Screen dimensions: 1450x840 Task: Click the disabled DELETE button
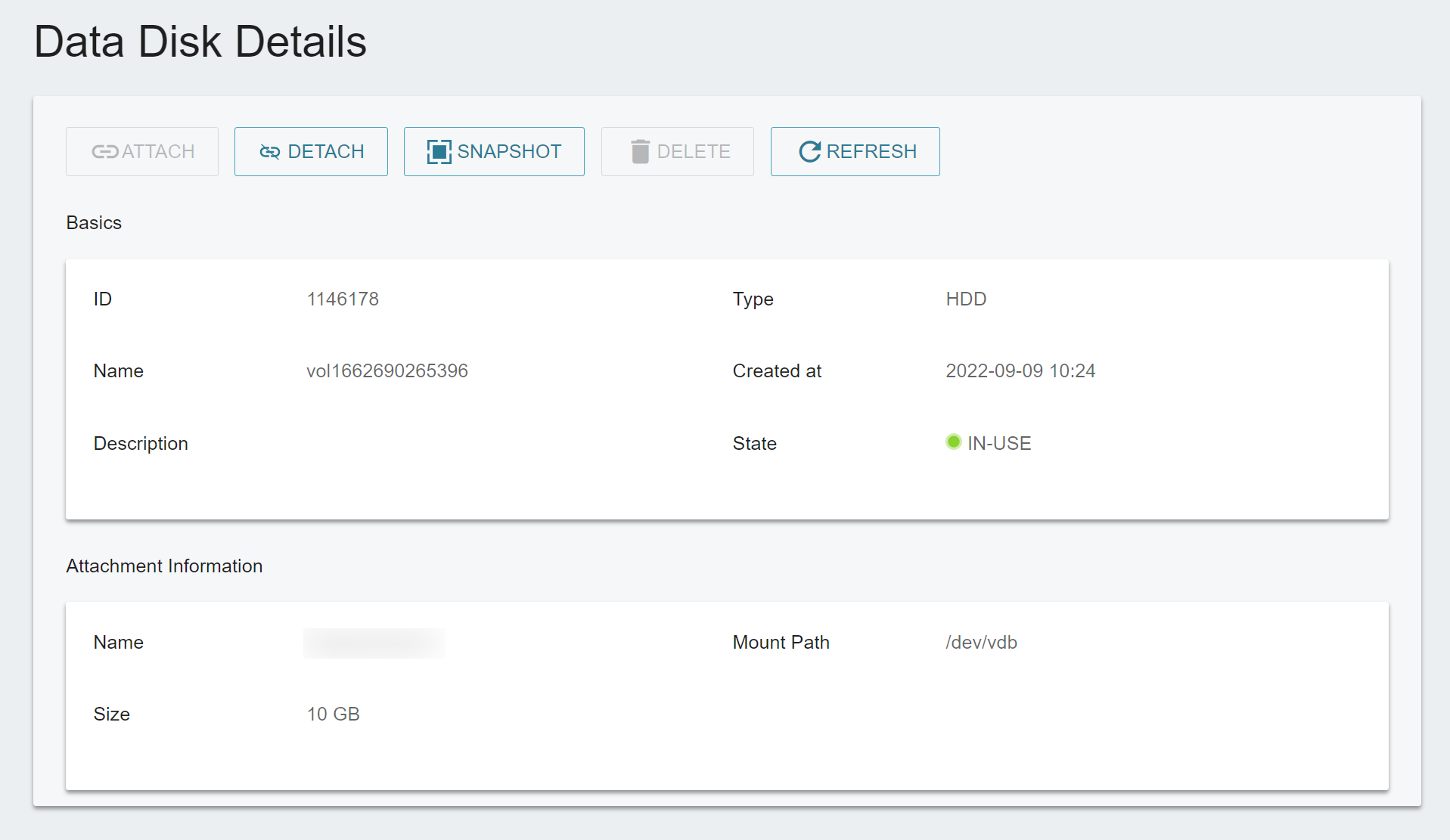pyautogui.click(x=677, y=151)
